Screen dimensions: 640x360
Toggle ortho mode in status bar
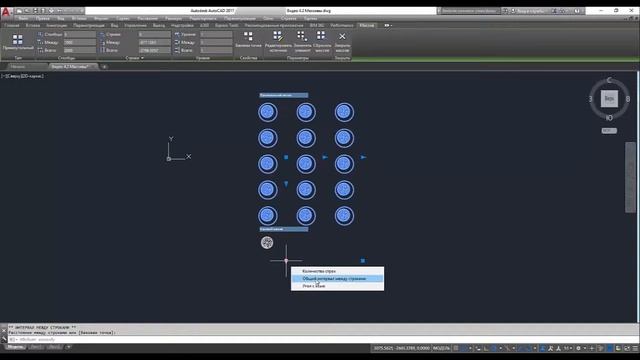(x=486, y=348)
